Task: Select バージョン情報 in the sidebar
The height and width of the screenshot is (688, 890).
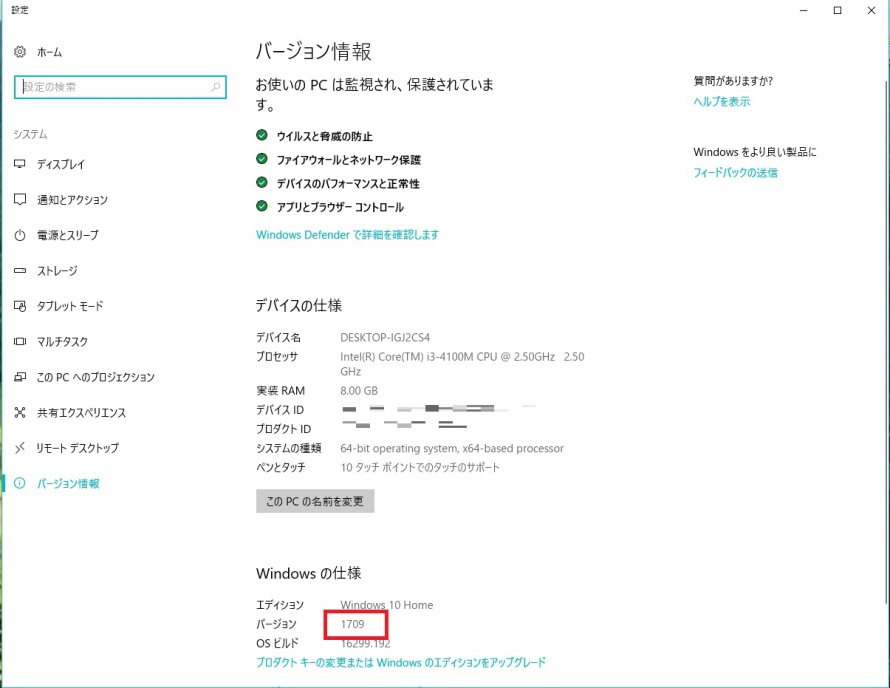Action: click(x=68, y=484)
